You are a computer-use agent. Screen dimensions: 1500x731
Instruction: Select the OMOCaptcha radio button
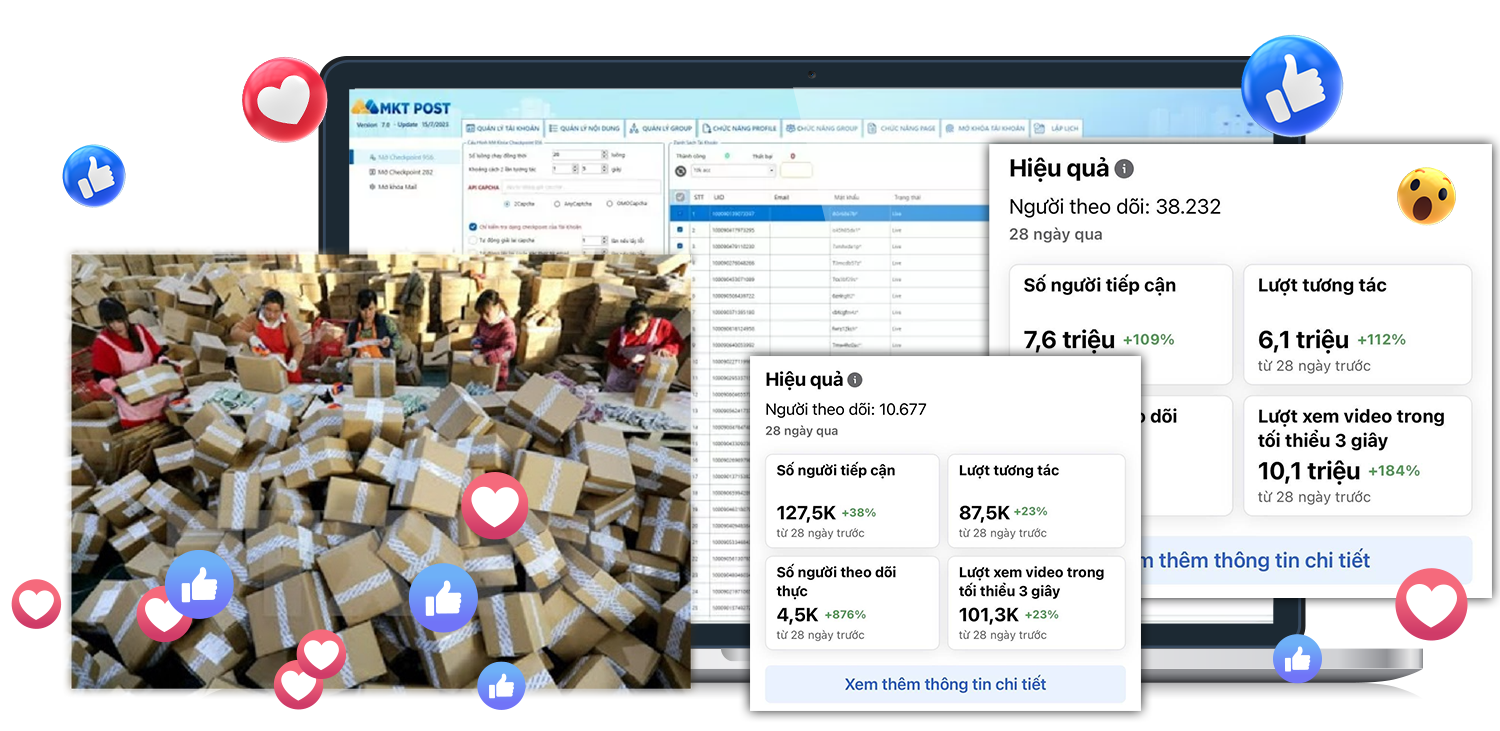(x=611, y=203)
